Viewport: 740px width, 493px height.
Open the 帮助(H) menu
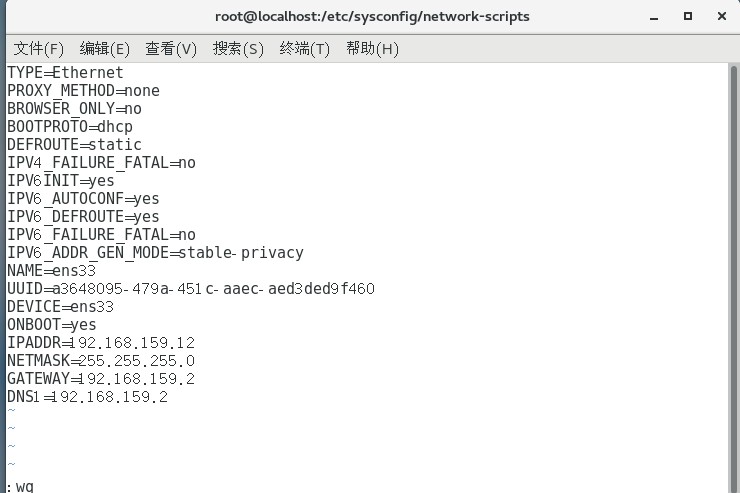[372, 48]
